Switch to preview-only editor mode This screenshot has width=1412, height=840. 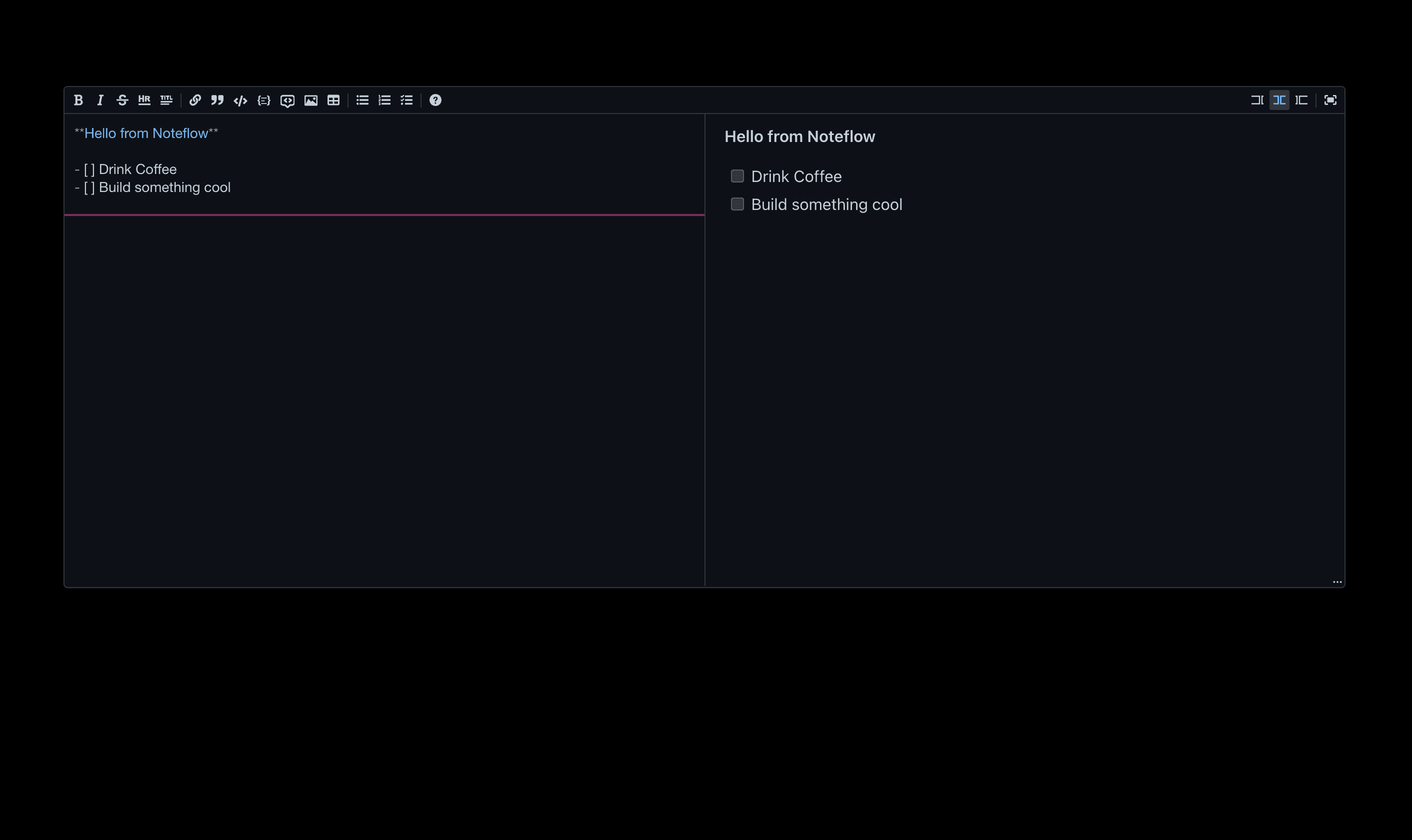[1301, 100]
